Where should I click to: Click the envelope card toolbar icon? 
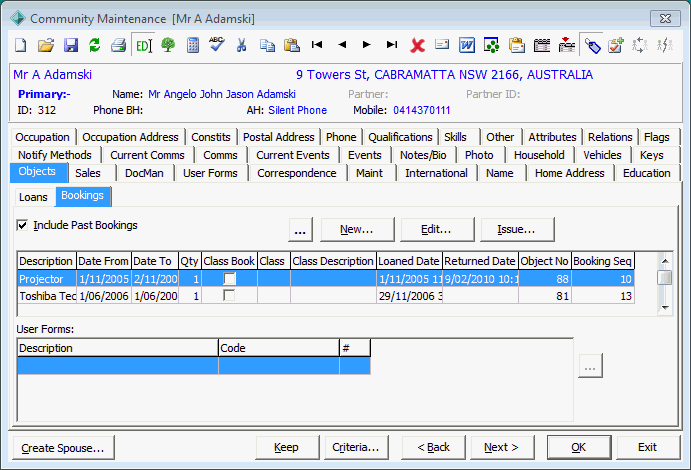[442, 44]
